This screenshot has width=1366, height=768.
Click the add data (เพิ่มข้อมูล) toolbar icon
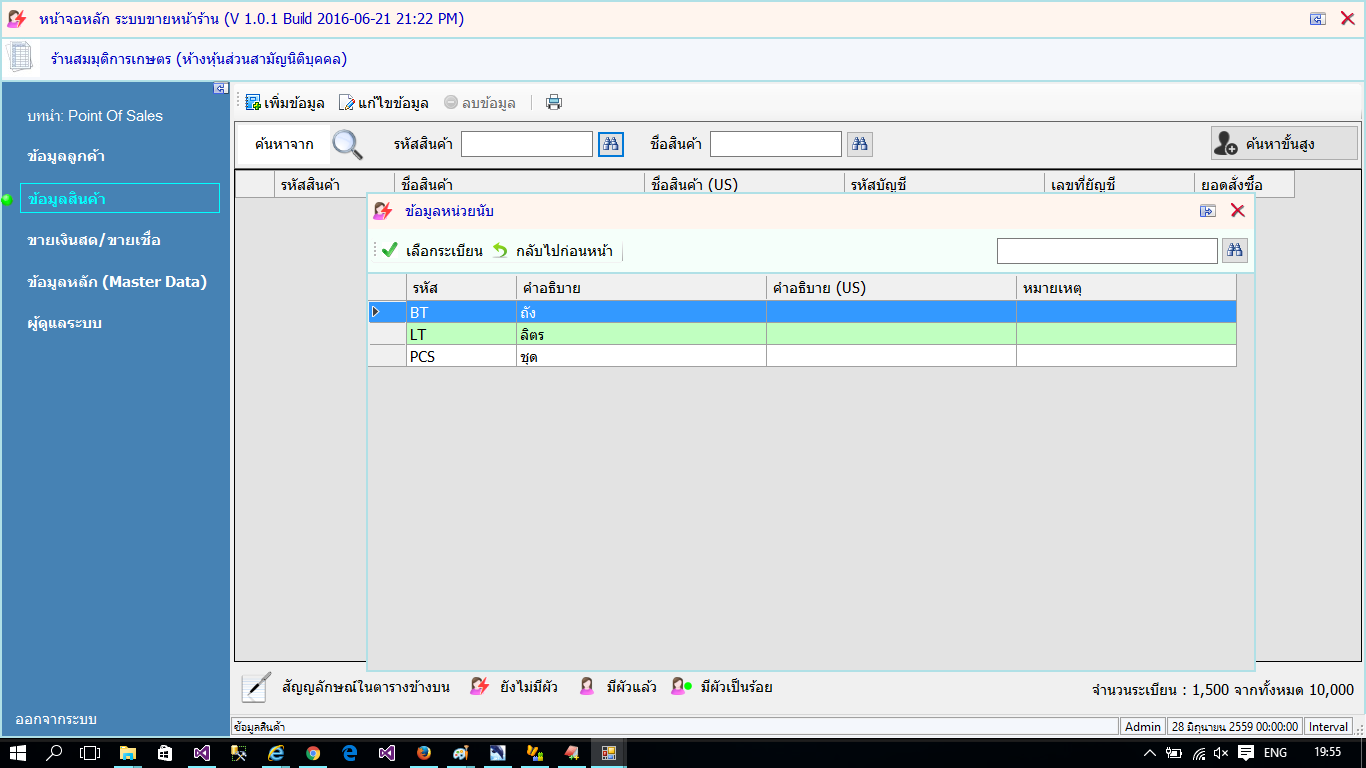click(x=253, y=102)
